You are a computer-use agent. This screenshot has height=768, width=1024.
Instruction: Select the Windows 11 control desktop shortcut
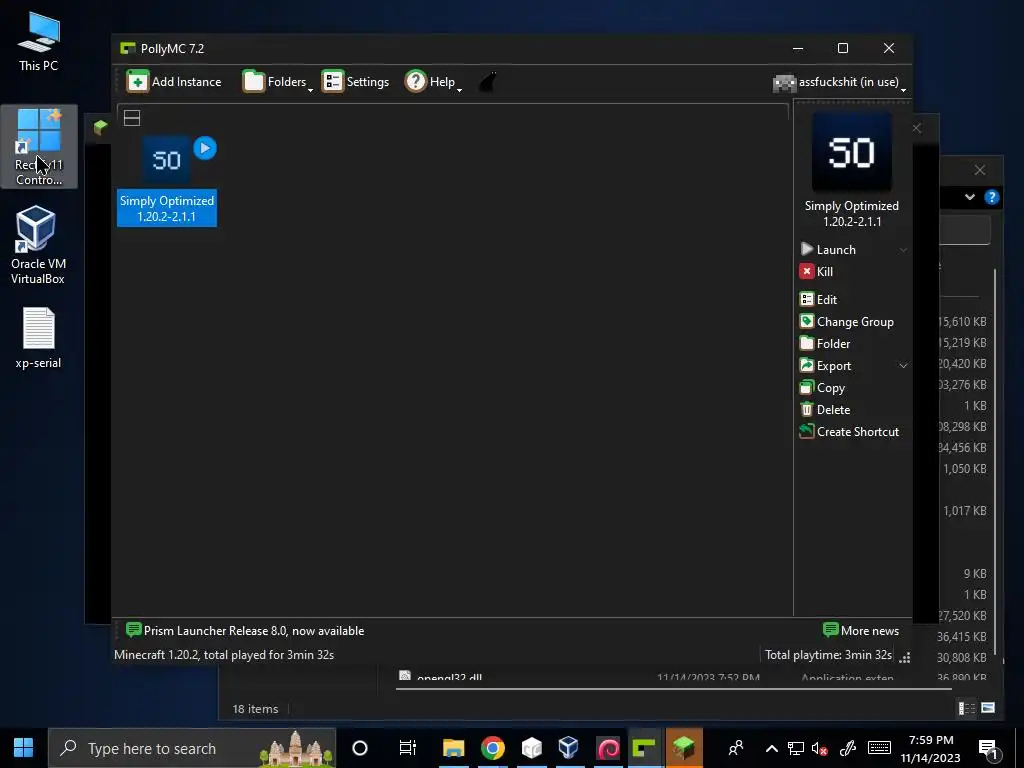point(39,147)
